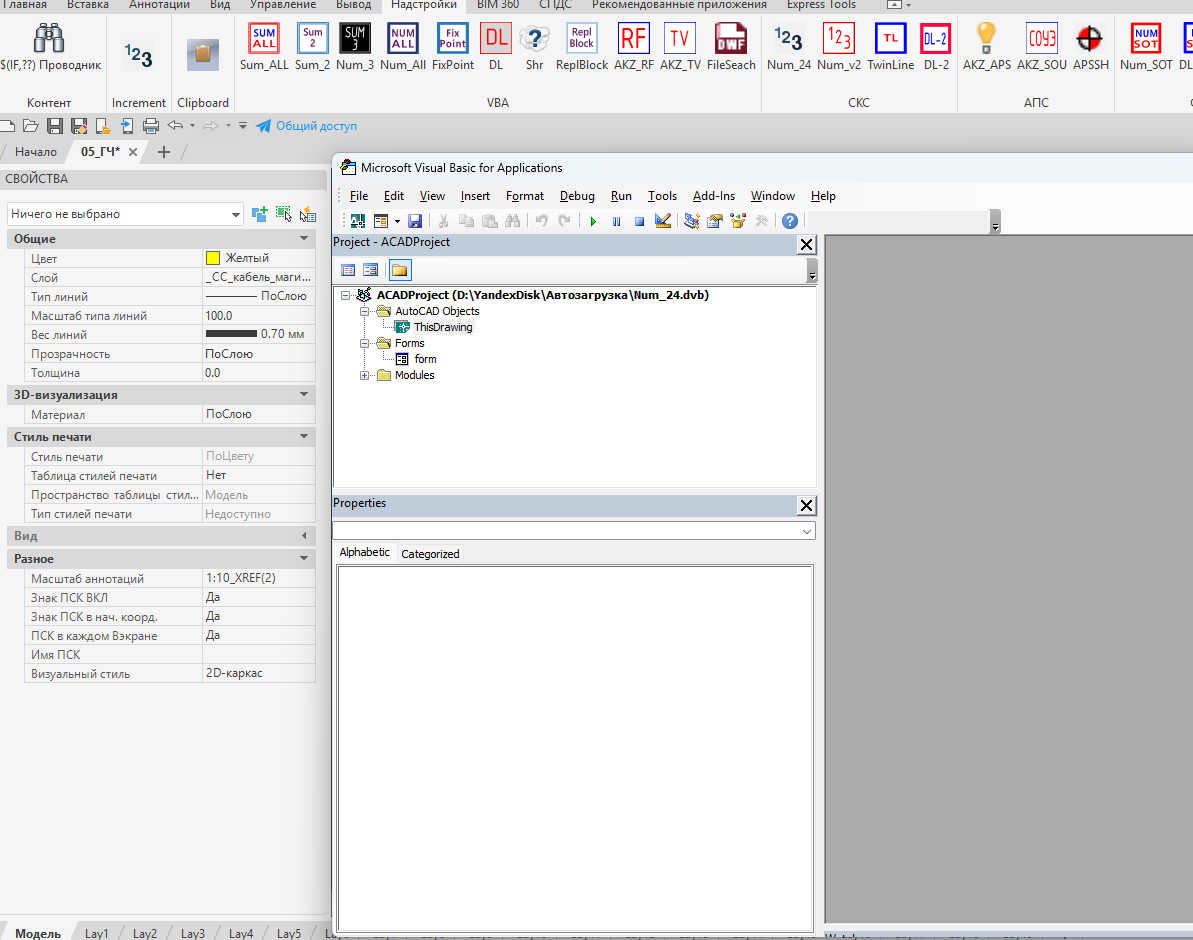Launch the Sum_ALL macro from the ribbon
Image resolution: width=1193 pixels, height=940 pixels.
click(x=263, y=37)
